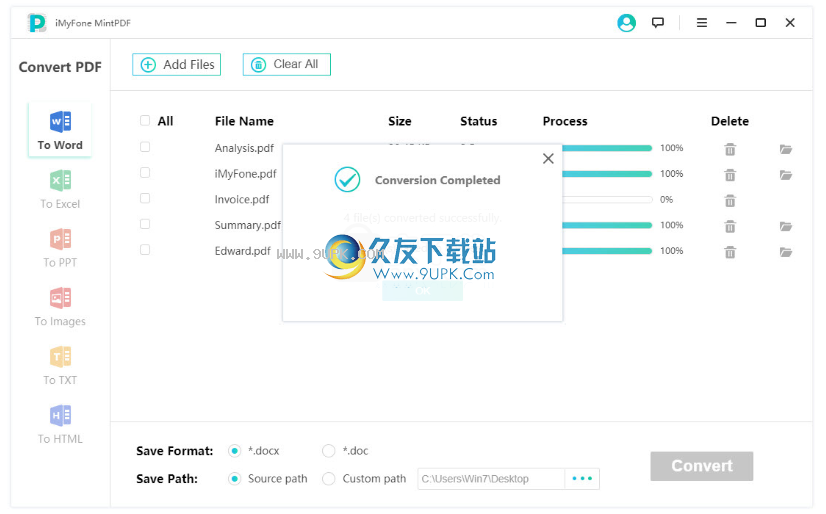
Task: Check the All files checkbox
Action: click(145, 121)
